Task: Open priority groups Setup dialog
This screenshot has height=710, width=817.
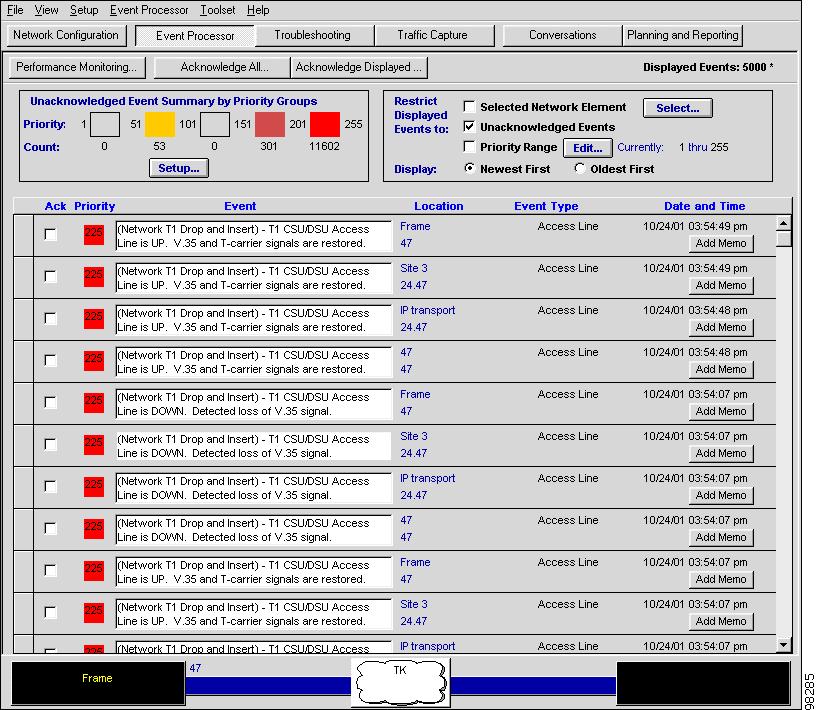Action: (179, 168)
